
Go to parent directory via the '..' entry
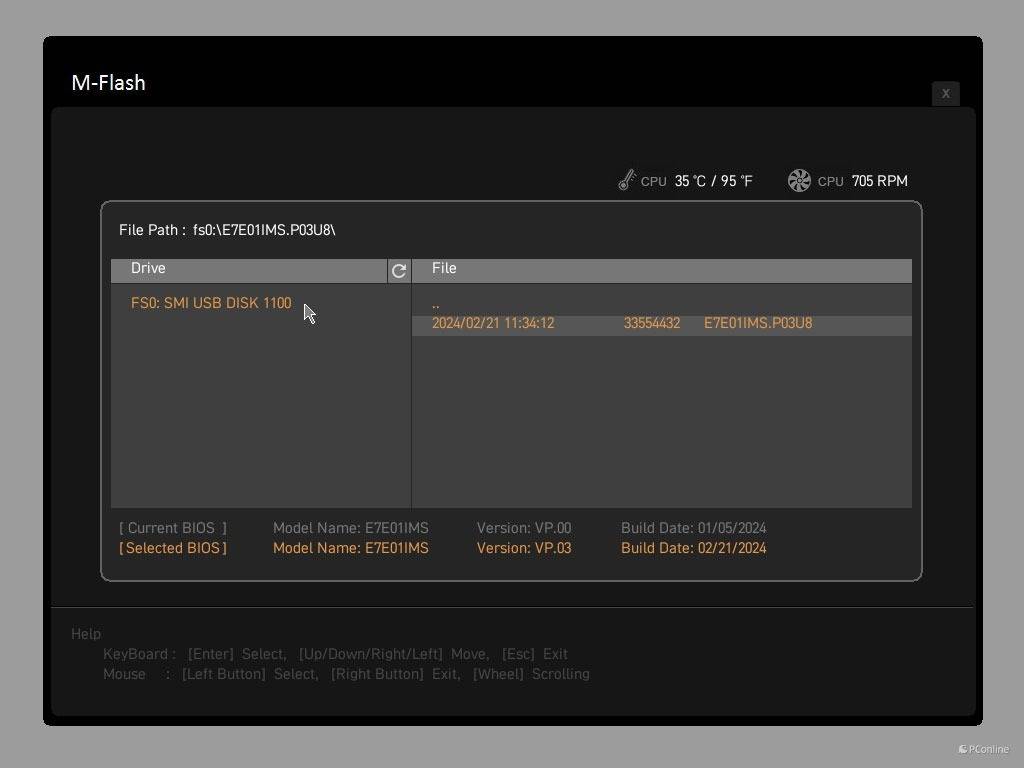coord(436,304)
